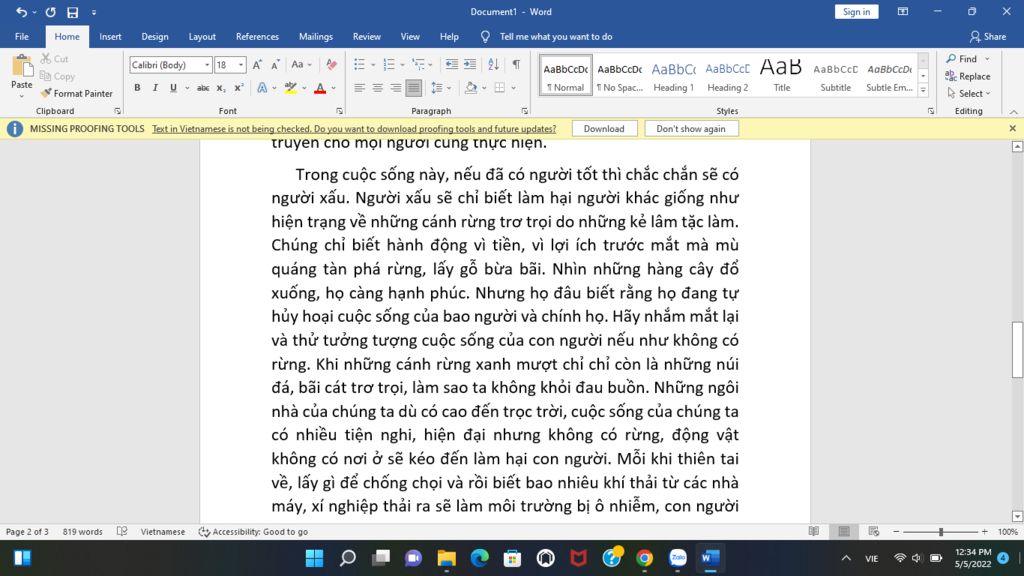Image resolution: width=1024 pixels, height=576 pixels.
Task: Open Font name combo box dropdown
Action: [207, 65]
